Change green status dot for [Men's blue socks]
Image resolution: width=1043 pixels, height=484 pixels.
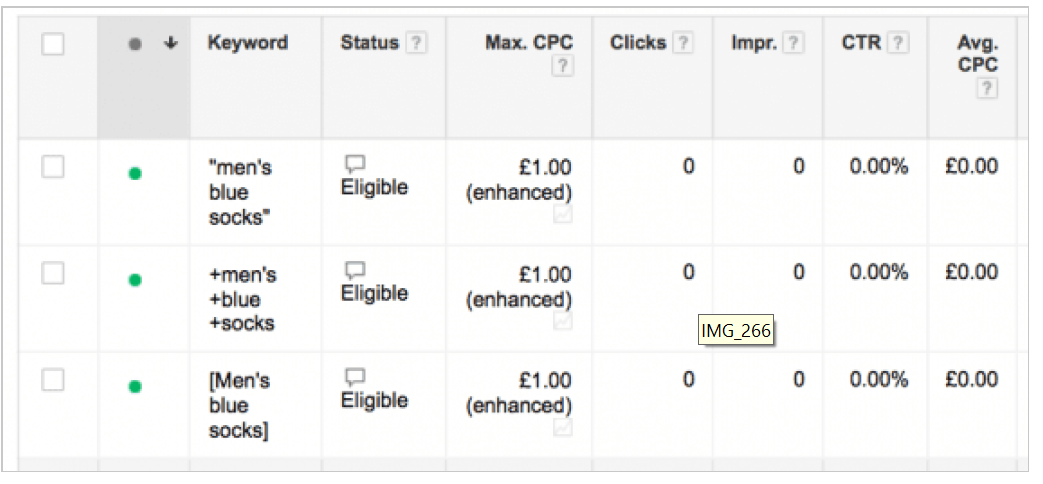pyautogui.click(x=135, y=386)
